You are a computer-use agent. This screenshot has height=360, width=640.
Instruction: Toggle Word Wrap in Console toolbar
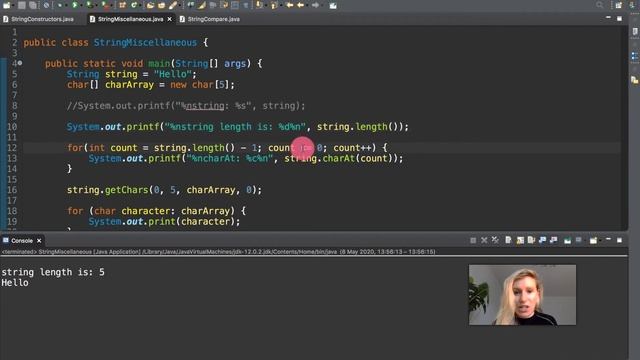pos(531,240)
